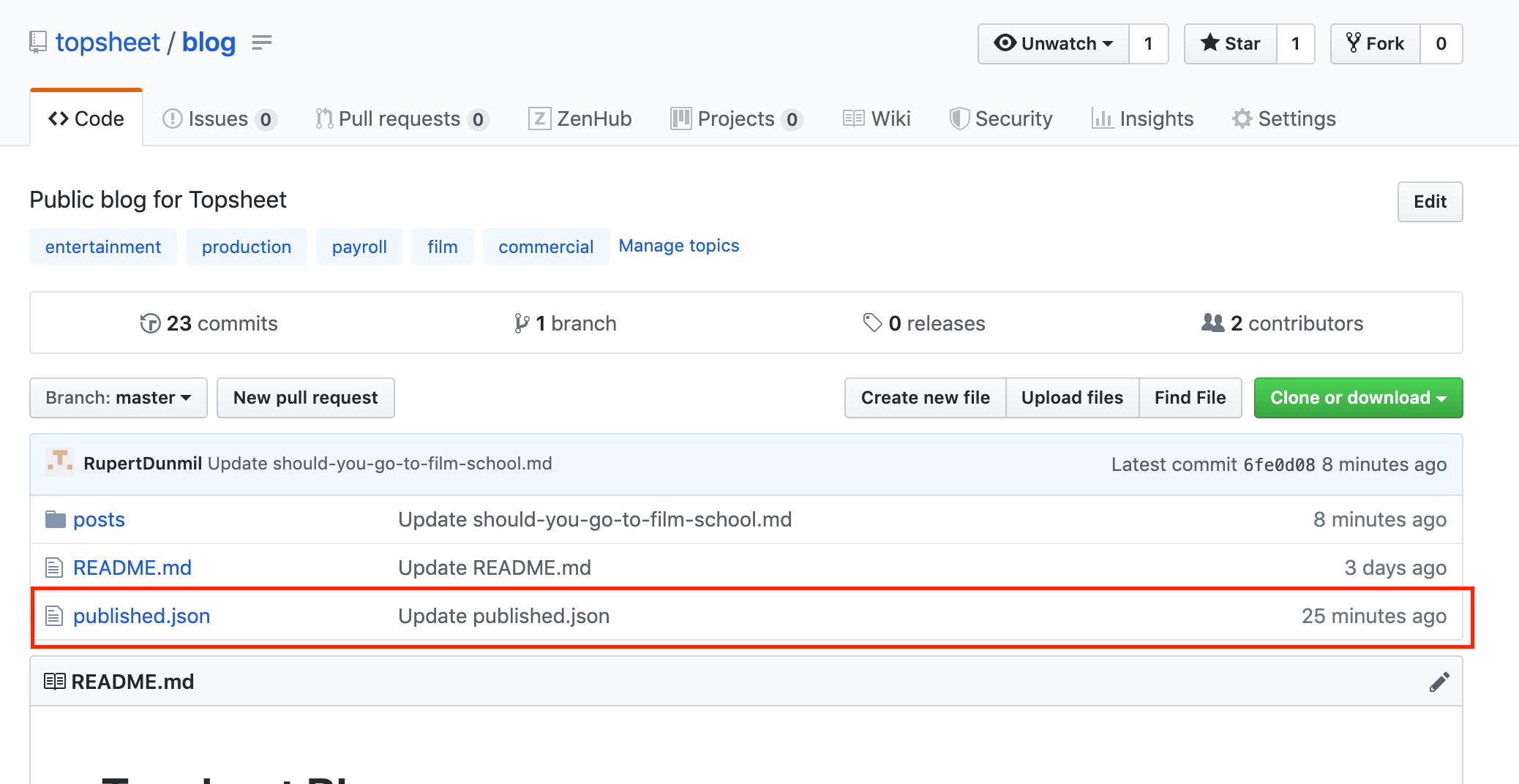Open commit hash 6fe0d08
Image resolution: width=1519 pixels, height=784 pixels.
point(1279,464)
